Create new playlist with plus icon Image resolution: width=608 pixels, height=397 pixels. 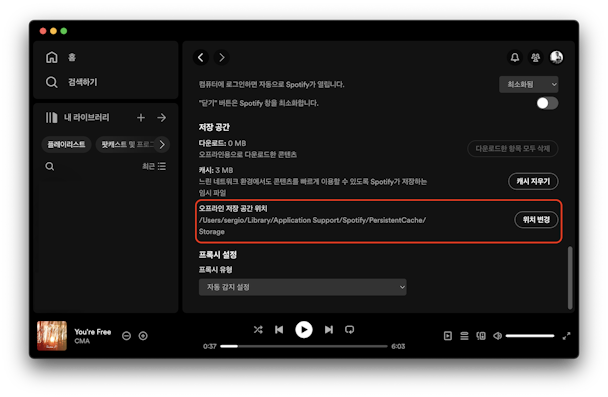tap(141, 117)
